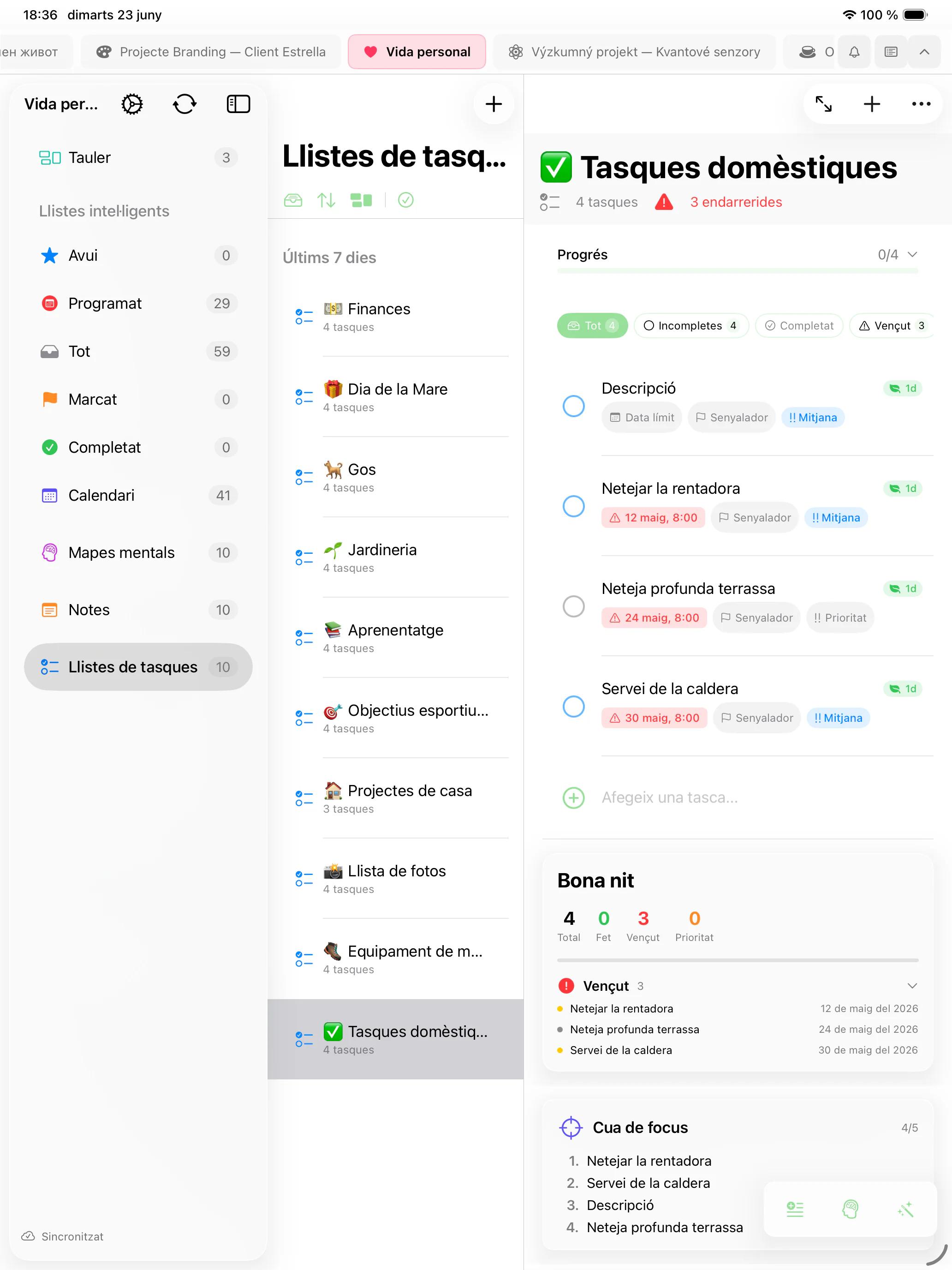Tap the sort arrows icon
952x1270 pixels.
pos(327,200)
